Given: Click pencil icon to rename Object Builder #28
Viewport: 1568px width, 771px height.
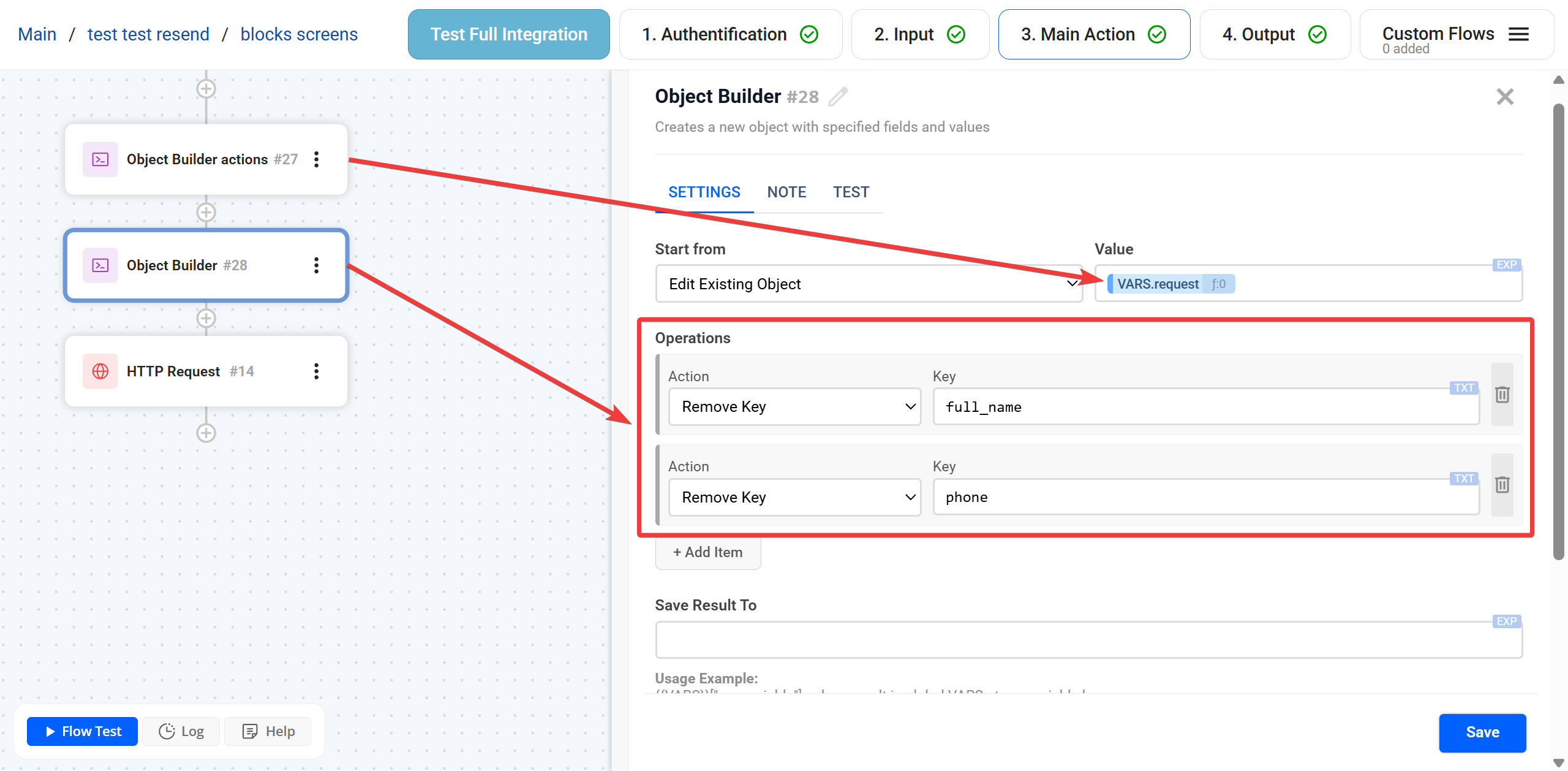Looking at the screenshot, I should tap(838, 97).
